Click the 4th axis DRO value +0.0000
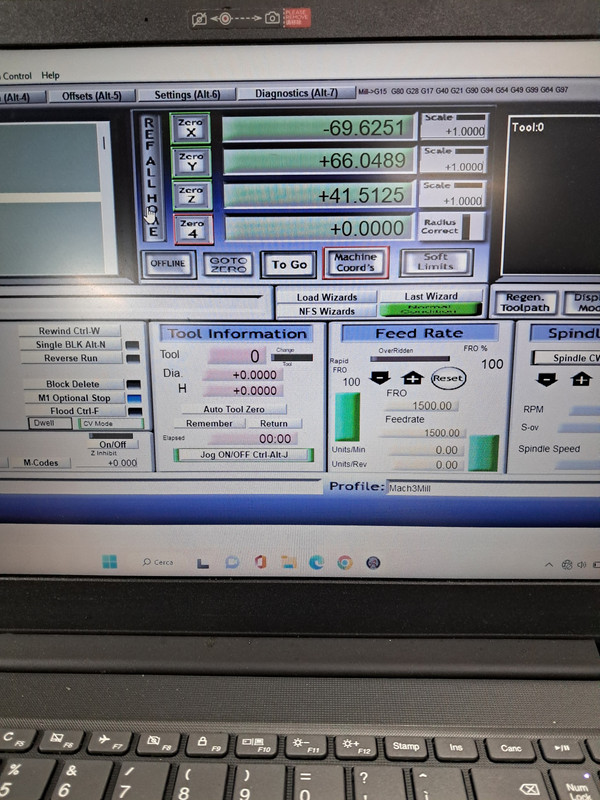 (x=318, y=228)
